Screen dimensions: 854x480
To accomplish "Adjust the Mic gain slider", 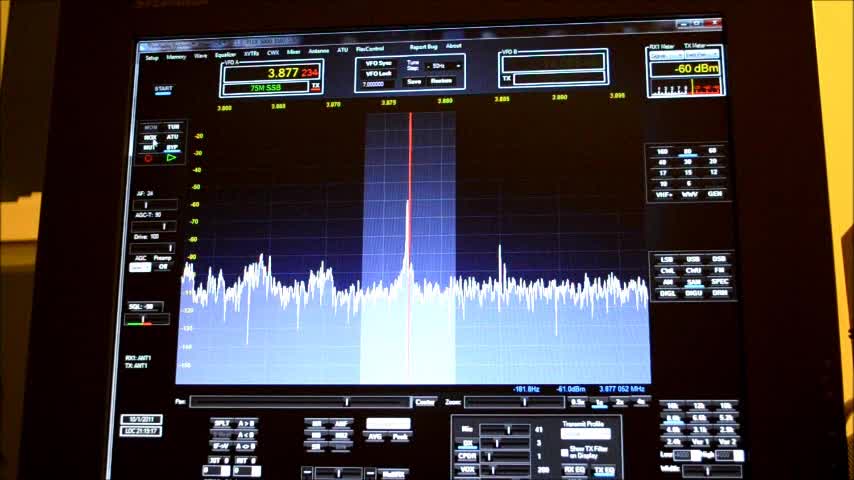I will (x=504, y=430).
